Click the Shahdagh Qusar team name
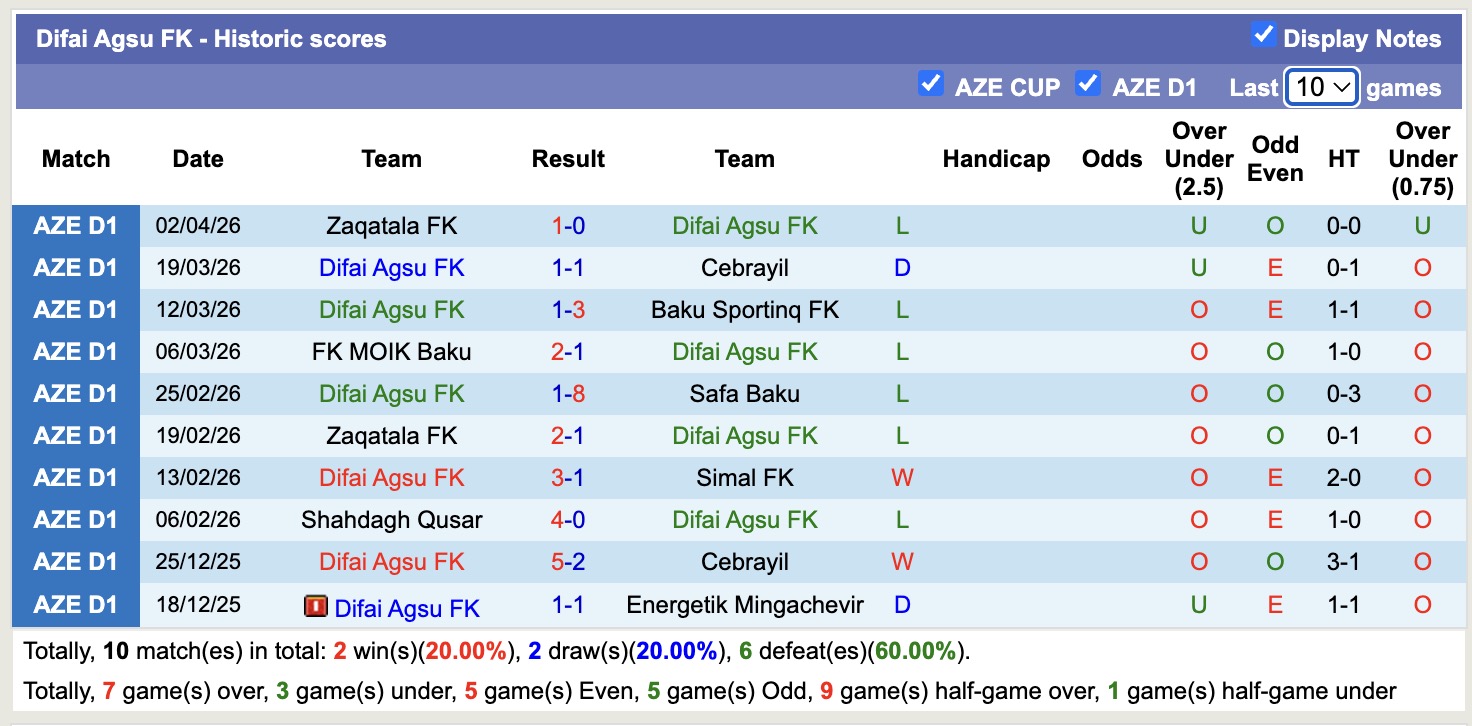This screenshot has width=1472, height=726. pos(391,520)
